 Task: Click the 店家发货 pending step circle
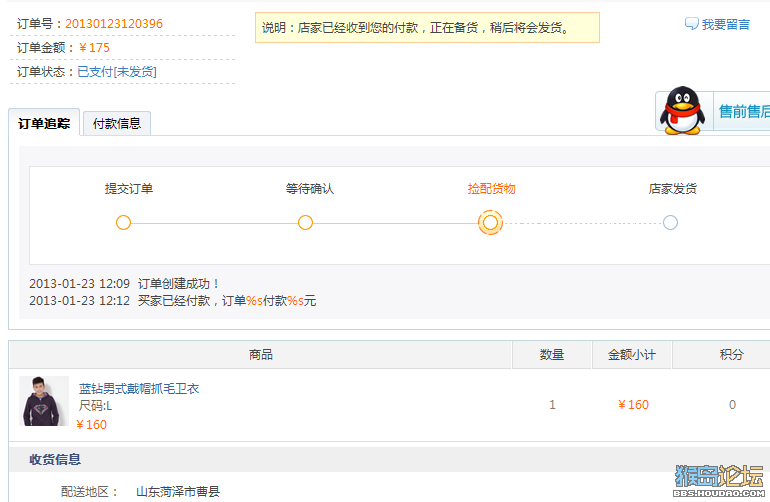click(x=670, y=223)
